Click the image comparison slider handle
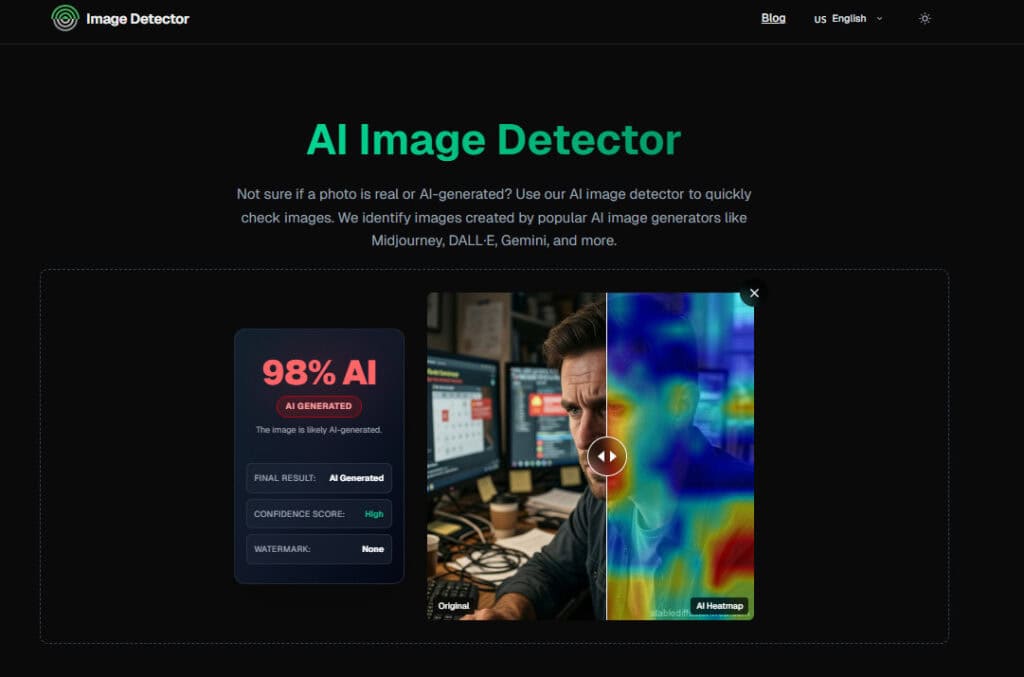This screenshot has height=677, width=1024. (x=607, y=456)
